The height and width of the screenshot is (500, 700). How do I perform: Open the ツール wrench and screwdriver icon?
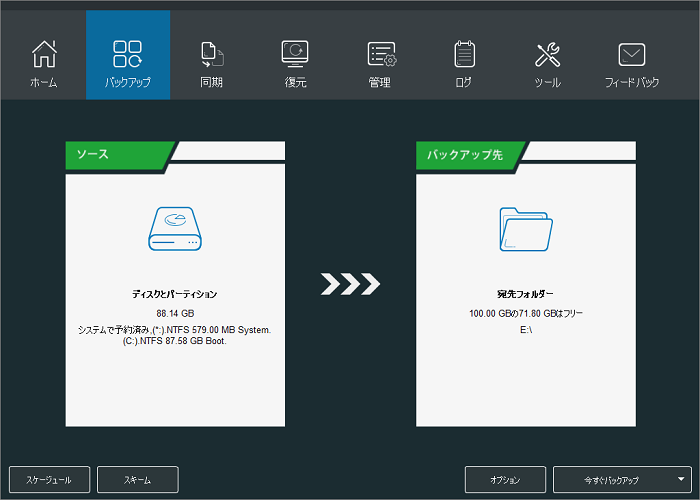[x=548, y=54]
